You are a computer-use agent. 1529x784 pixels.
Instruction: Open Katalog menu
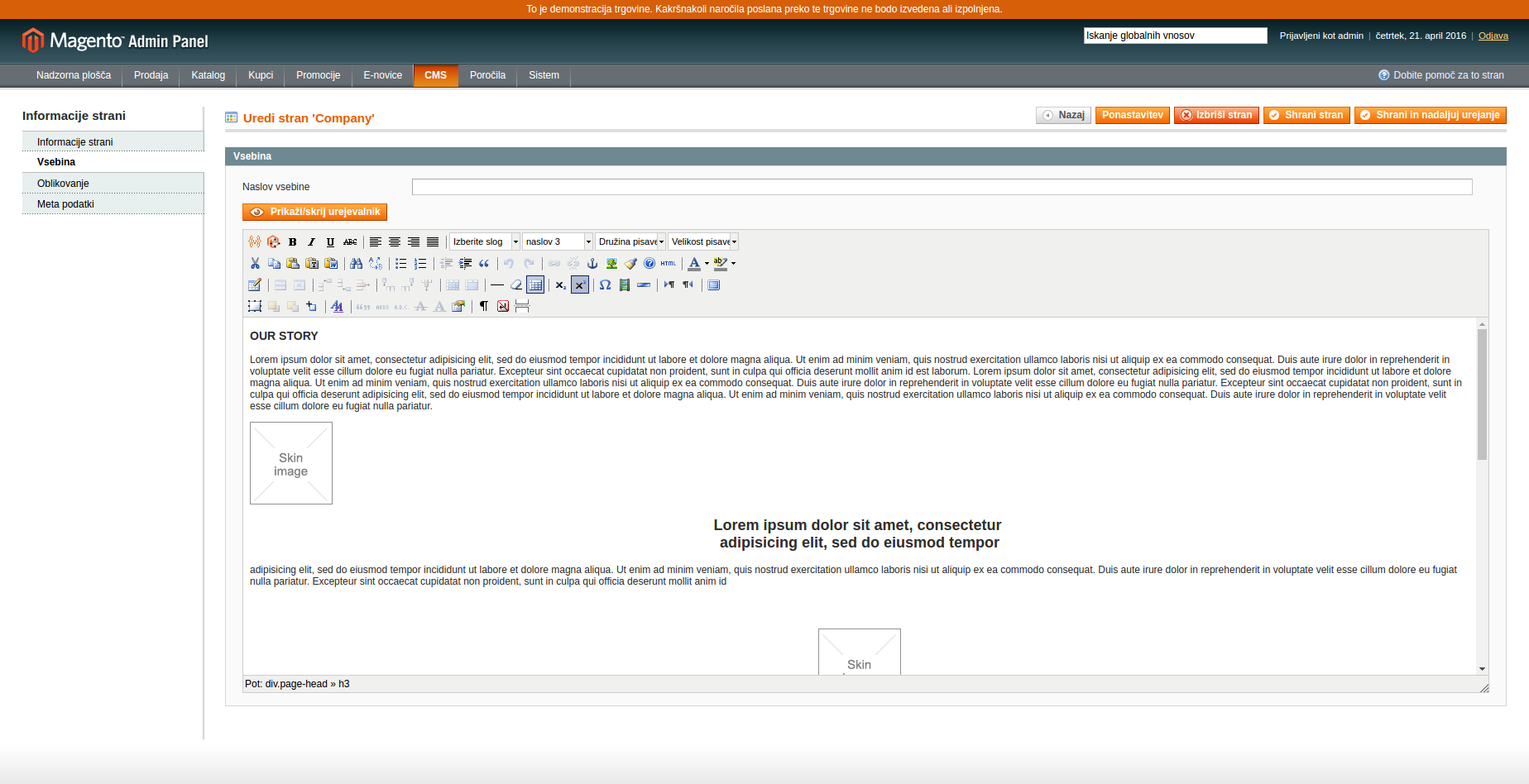click(x=208, y=75)
